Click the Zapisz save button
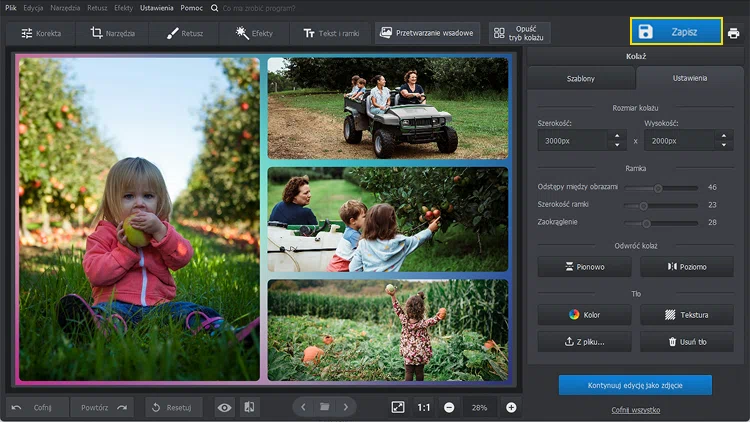Viewport: 750px width, 422px height. tap(675, 32)
